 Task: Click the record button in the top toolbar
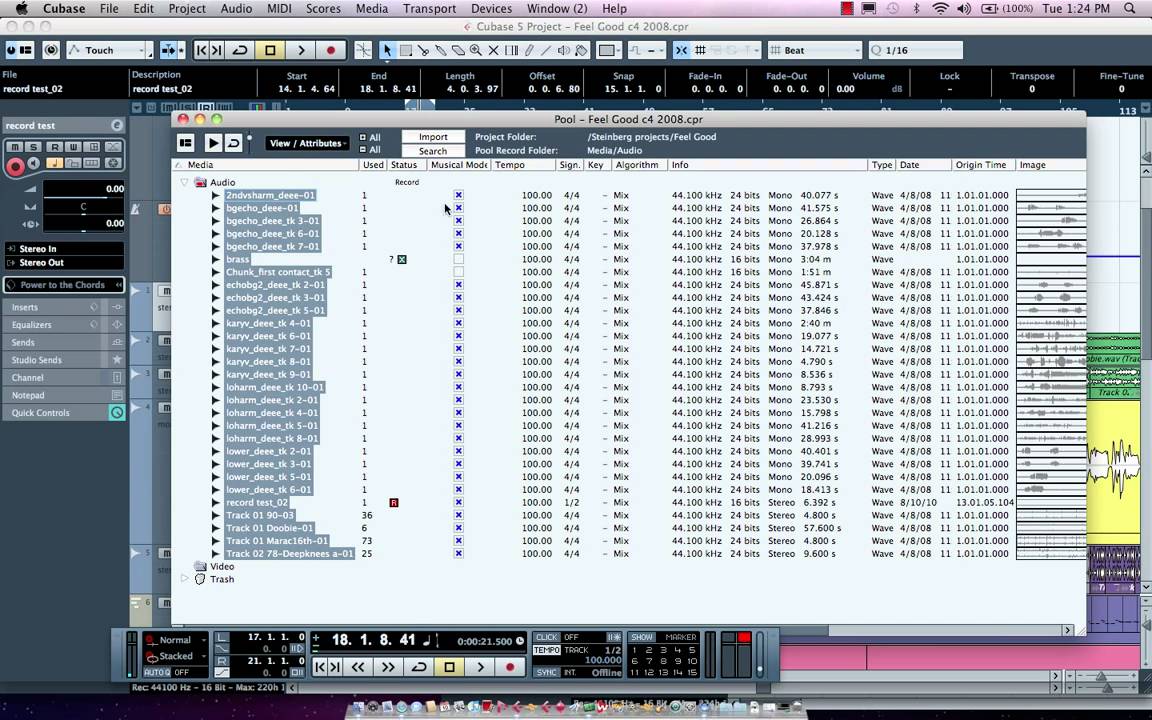point(331,50)
